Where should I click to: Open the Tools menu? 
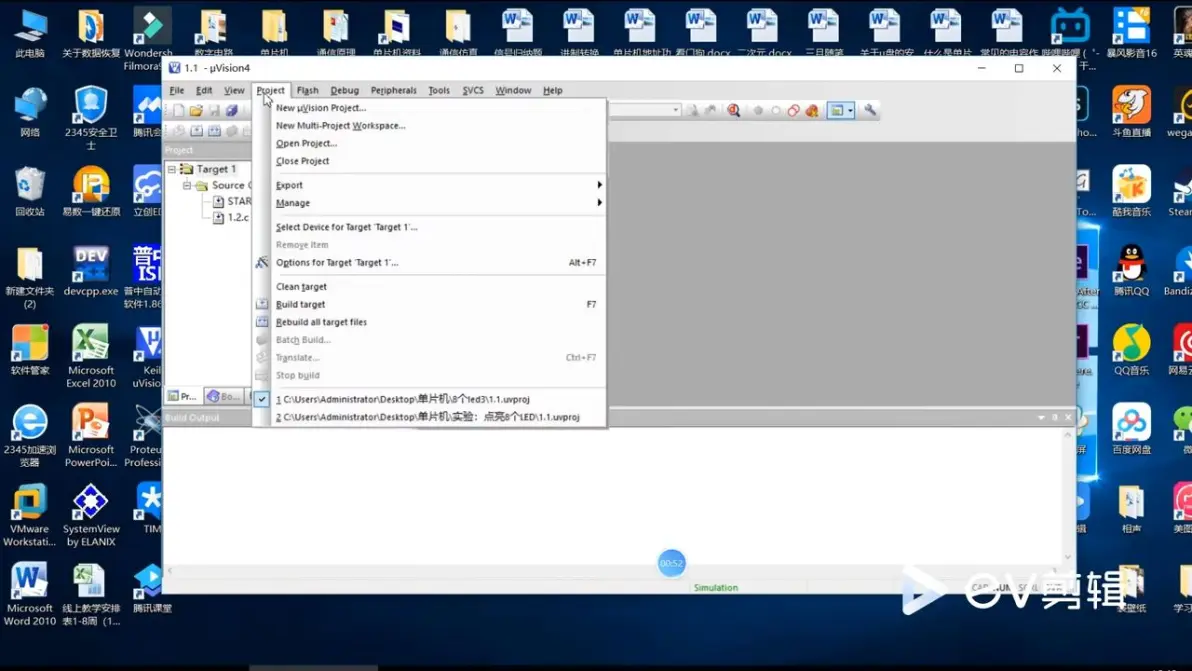(x=439, y=90)
